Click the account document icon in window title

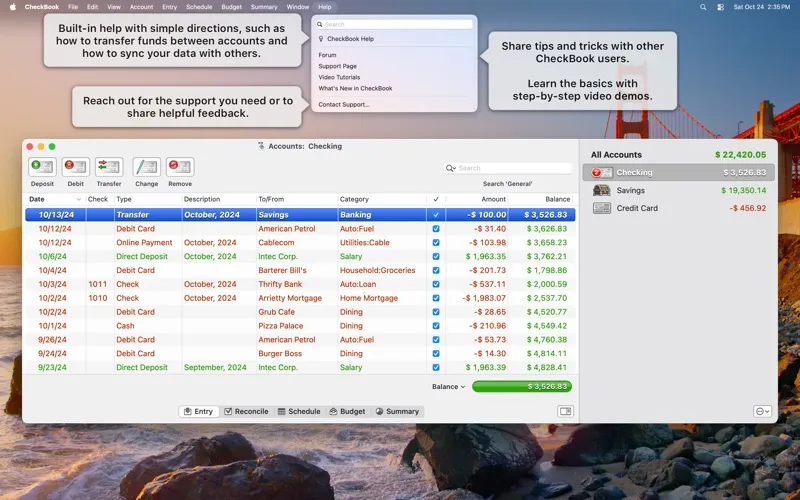coord(261,146)
